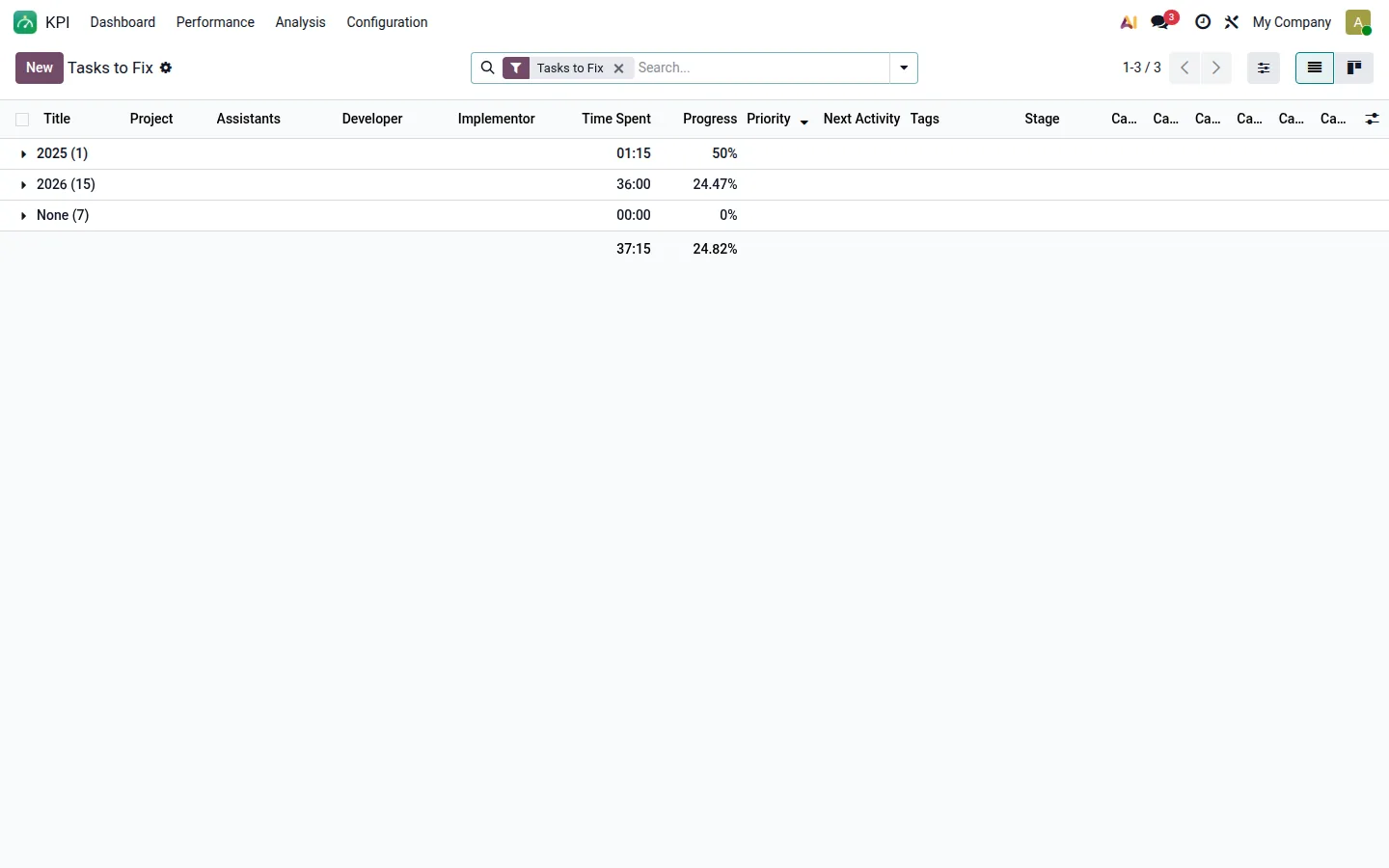Viewport: 1389px width, 868px height.
Task: Click the New button
Action: 40,68
